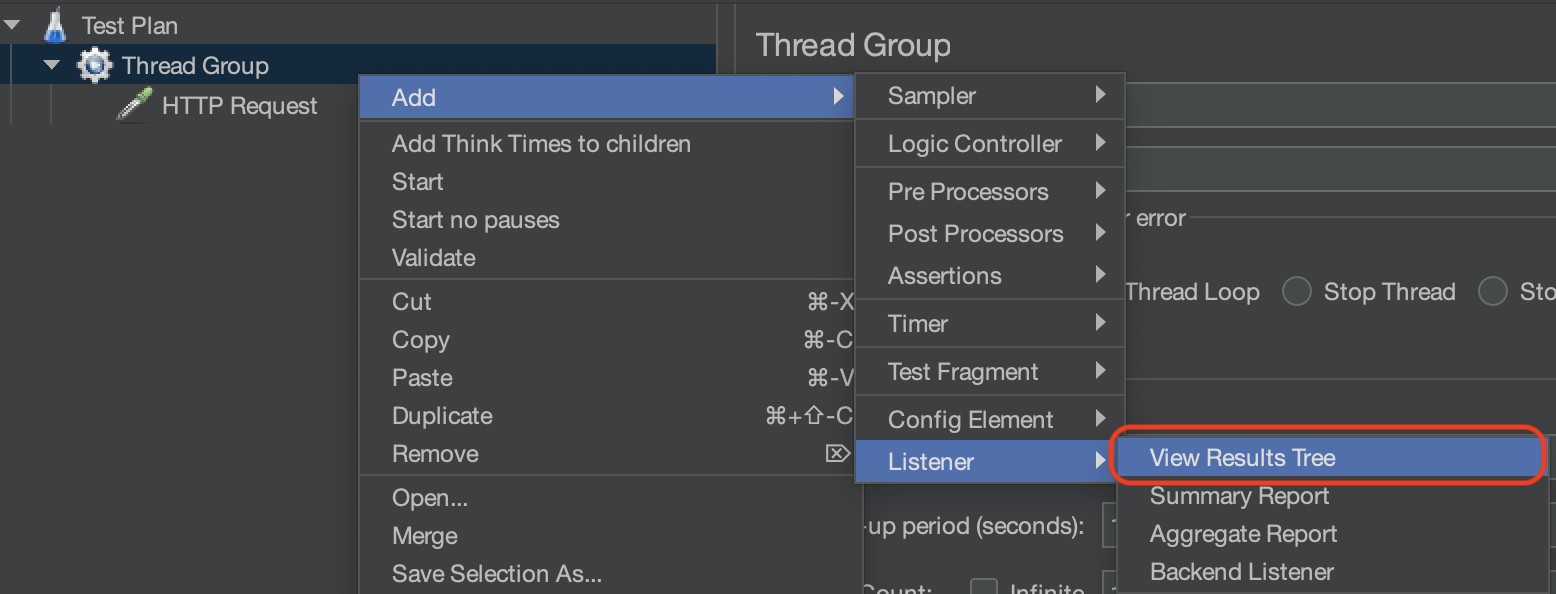This screenshot has width=1556, height=594.
Task: Click Add Think Times to children
Action: point(541,144)
